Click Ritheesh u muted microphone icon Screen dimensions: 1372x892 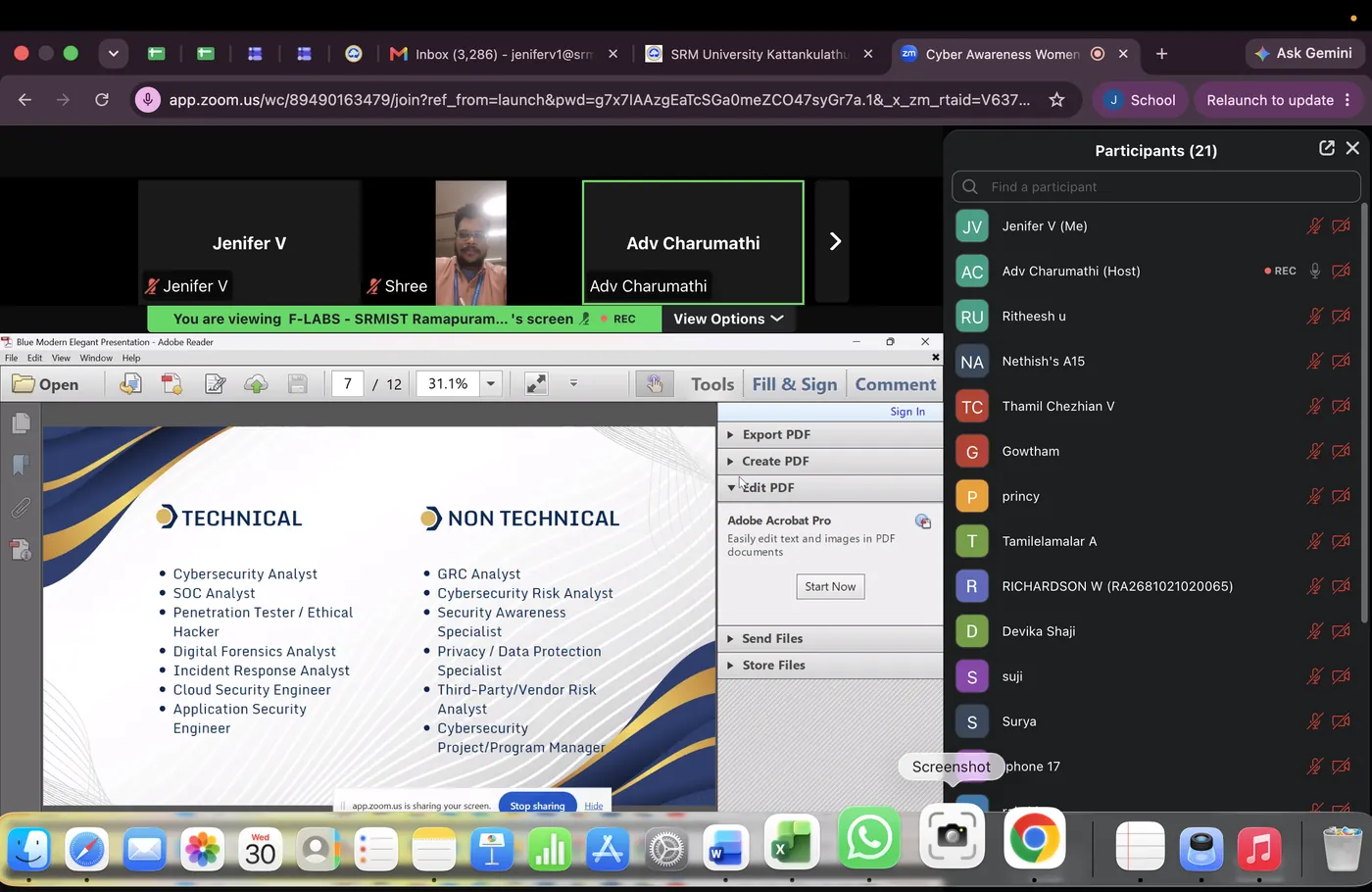tap(1315, 316)
